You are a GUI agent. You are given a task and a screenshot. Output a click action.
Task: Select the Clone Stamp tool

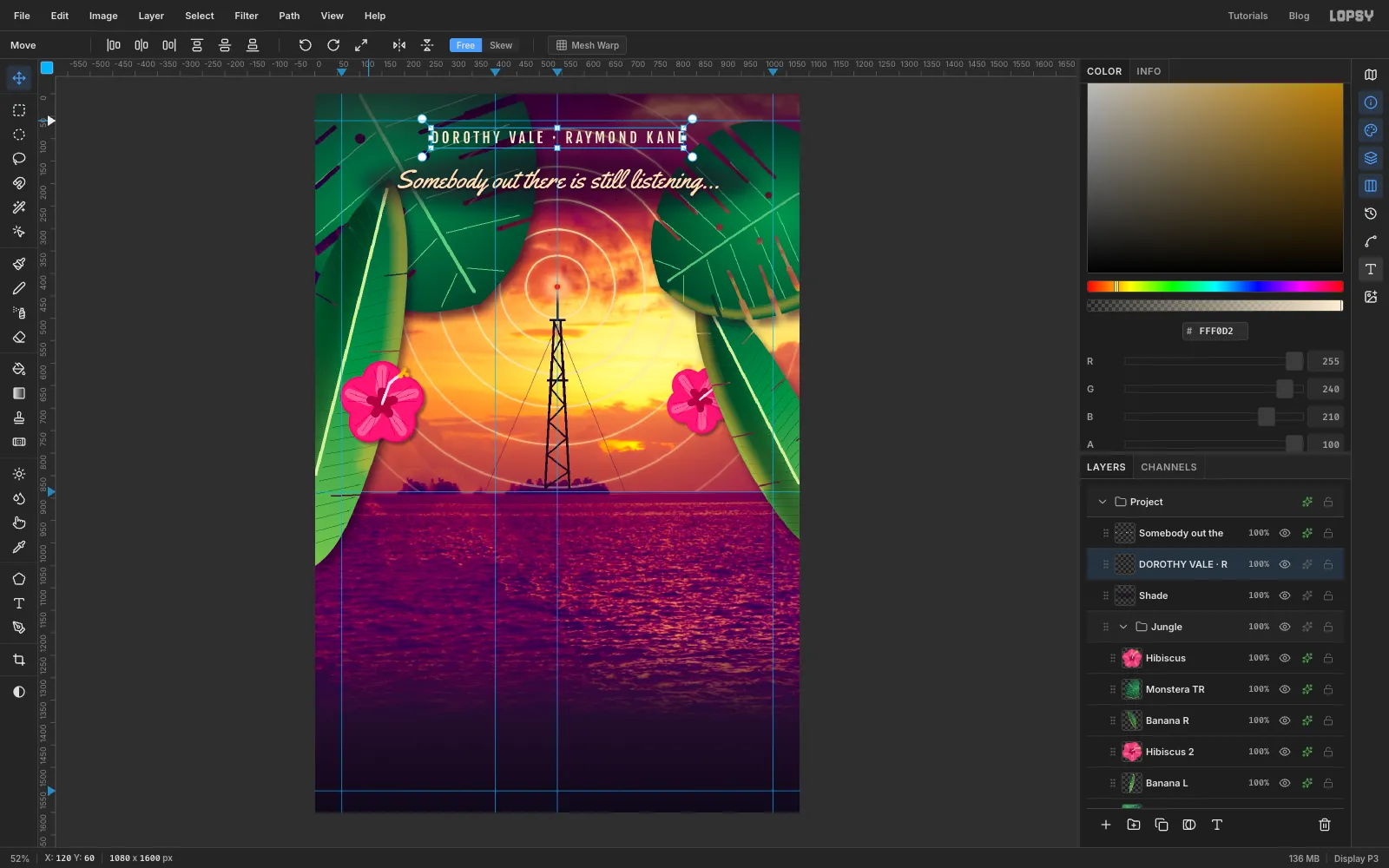coord(19,418)
